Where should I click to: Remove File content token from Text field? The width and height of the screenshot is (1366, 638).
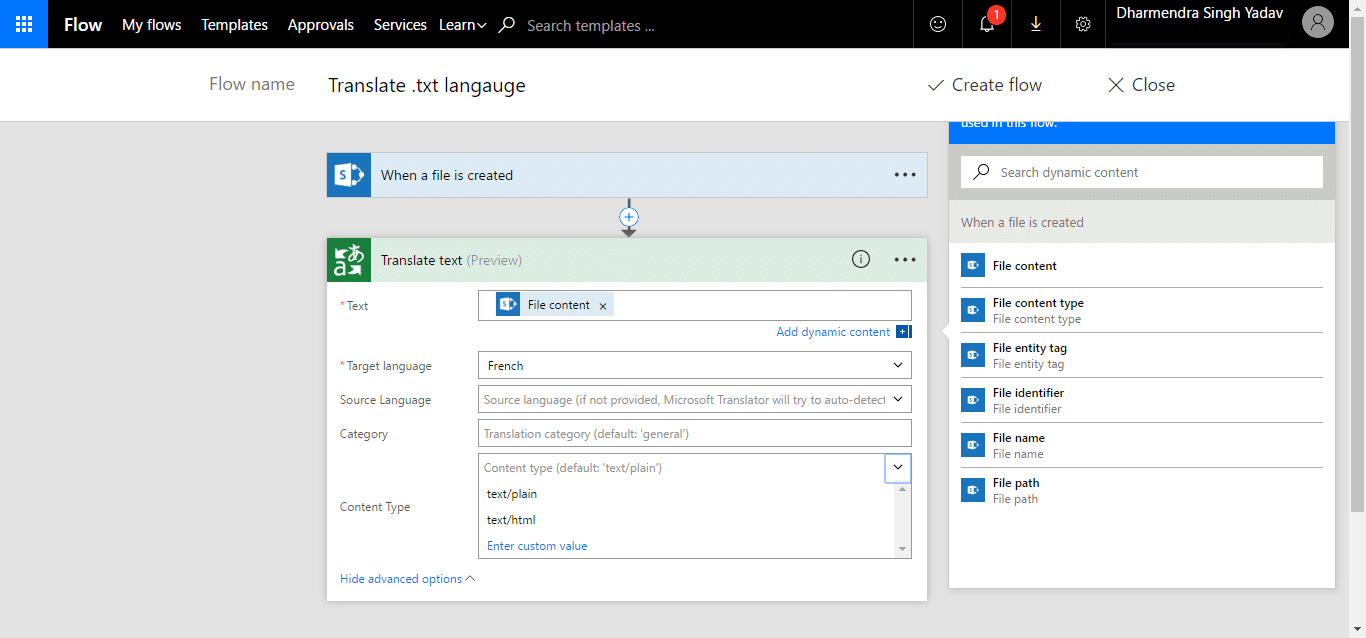(x=602, y=306)
